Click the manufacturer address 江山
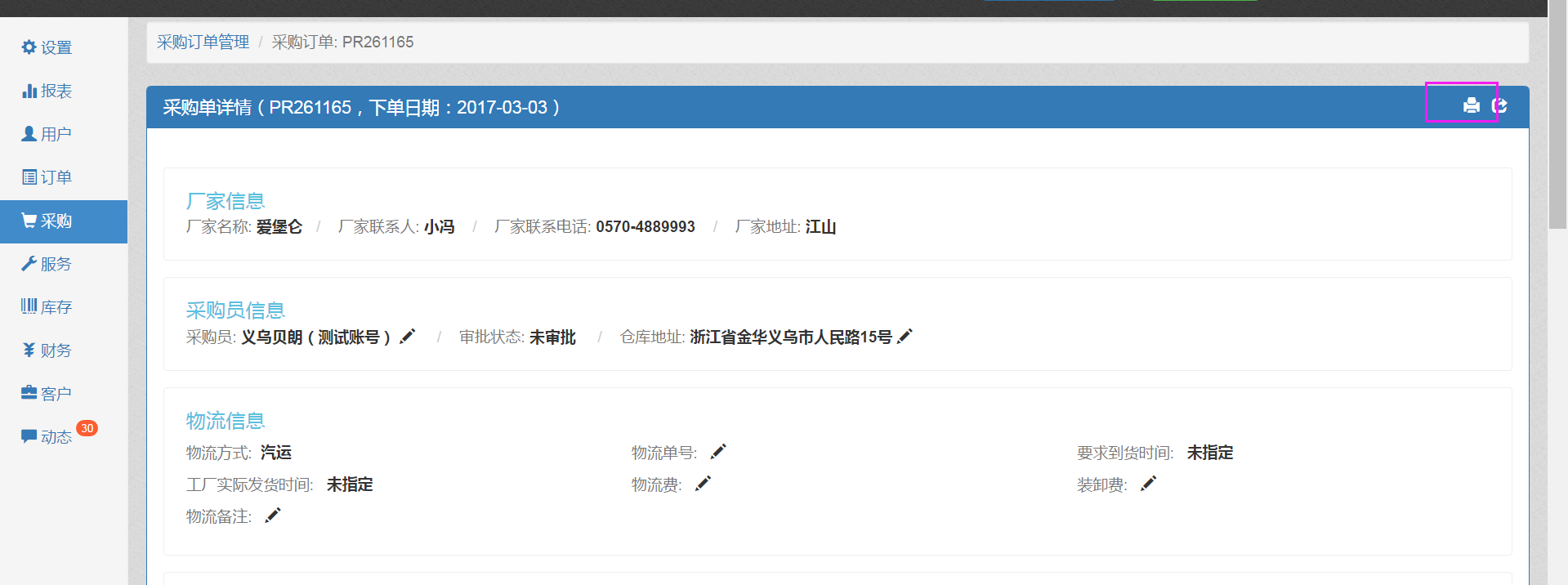The width and height of the screenshot is (1568, 585). tap(820, 226)
